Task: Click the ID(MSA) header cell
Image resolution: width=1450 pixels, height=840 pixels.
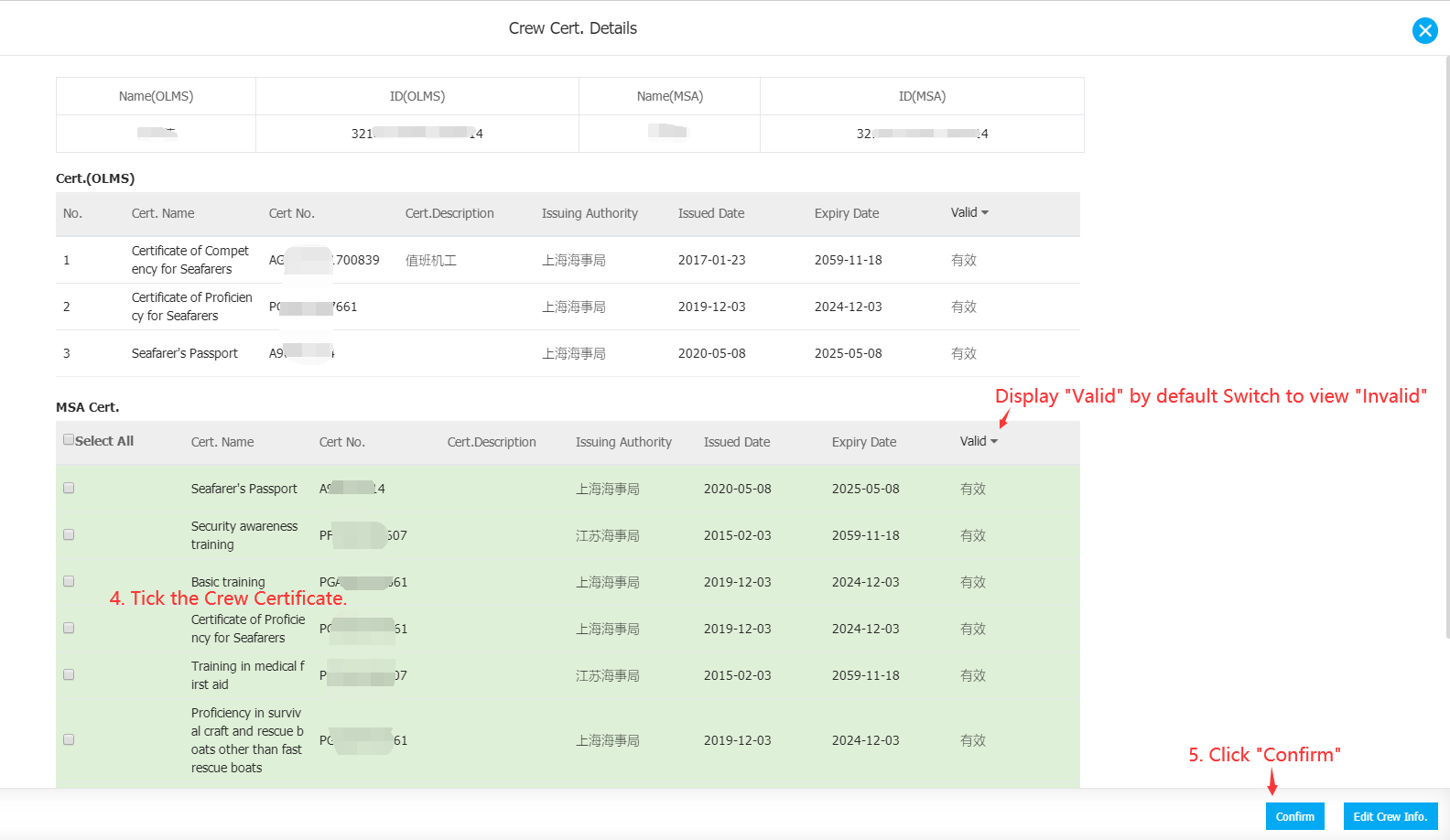Action: click(922, 96)
